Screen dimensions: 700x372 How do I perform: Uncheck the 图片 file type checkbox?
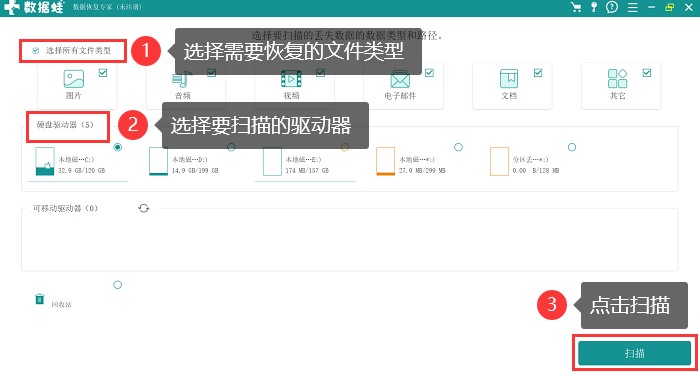(103, 73)
